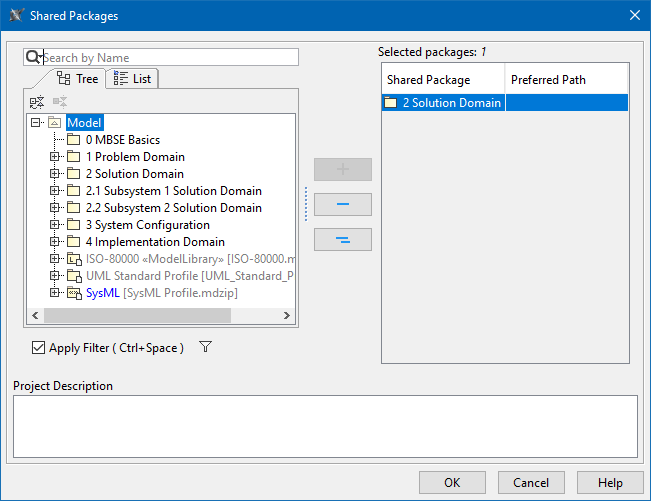This screenshot has height=501, width=651.
Task: Click the filter funnel icon
Action: pyautogui.click(x=205, y=347)
